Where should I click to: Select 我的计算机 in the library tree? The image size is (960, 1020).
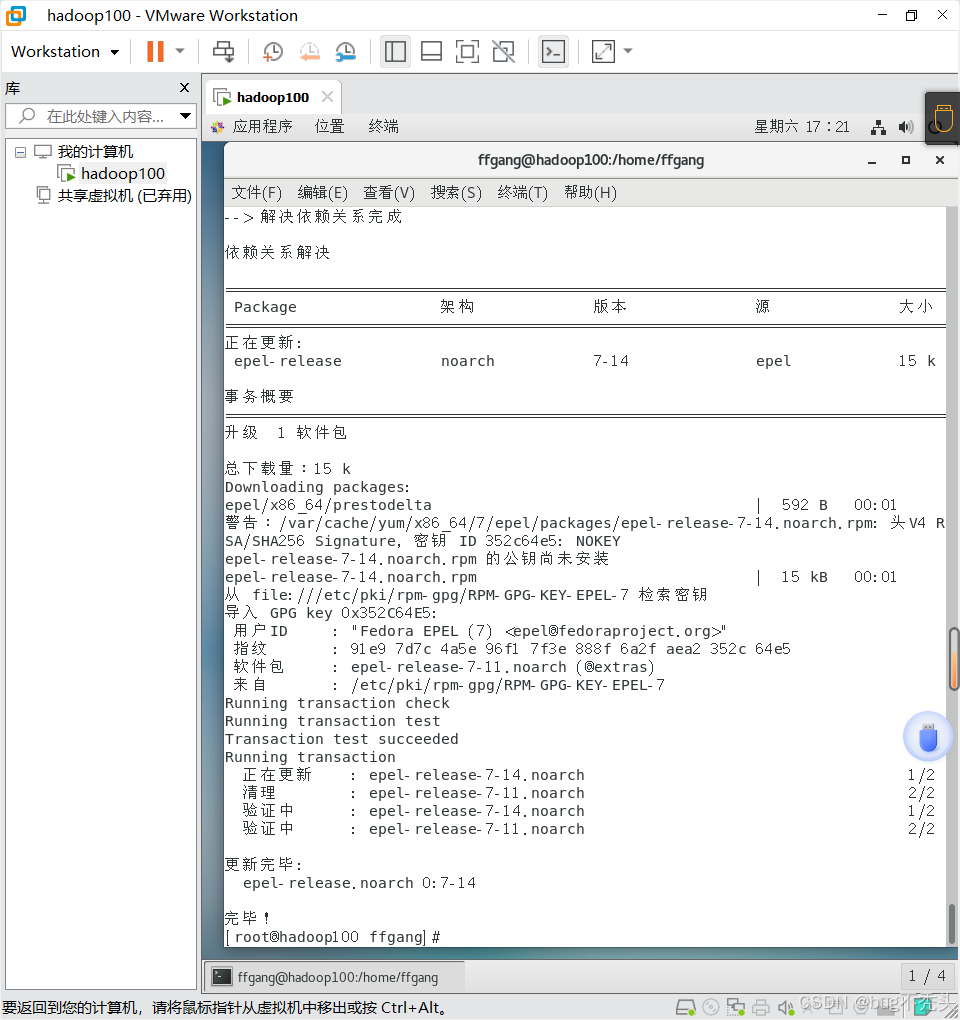(x=95, y=152)
